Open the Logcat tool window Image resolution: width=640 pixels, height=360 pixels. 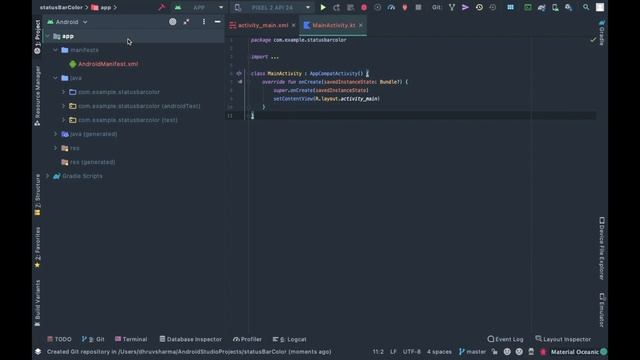click(289, 339)
